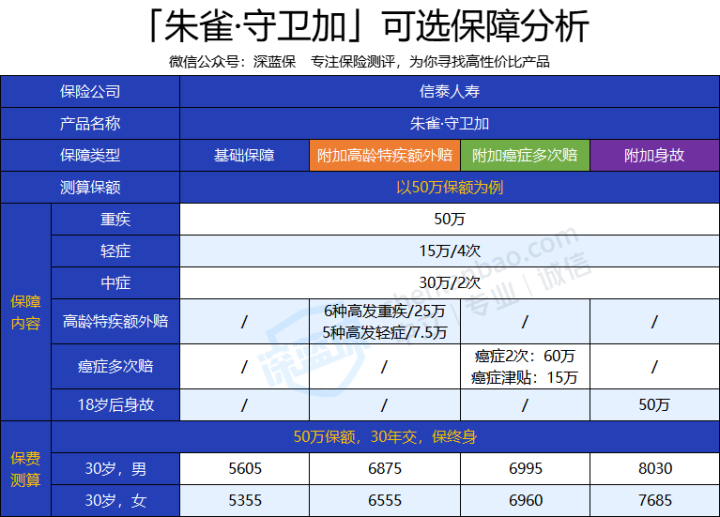
Task: Click the 6种高发重疾/25万 cell
Action: tap(385, 321)
